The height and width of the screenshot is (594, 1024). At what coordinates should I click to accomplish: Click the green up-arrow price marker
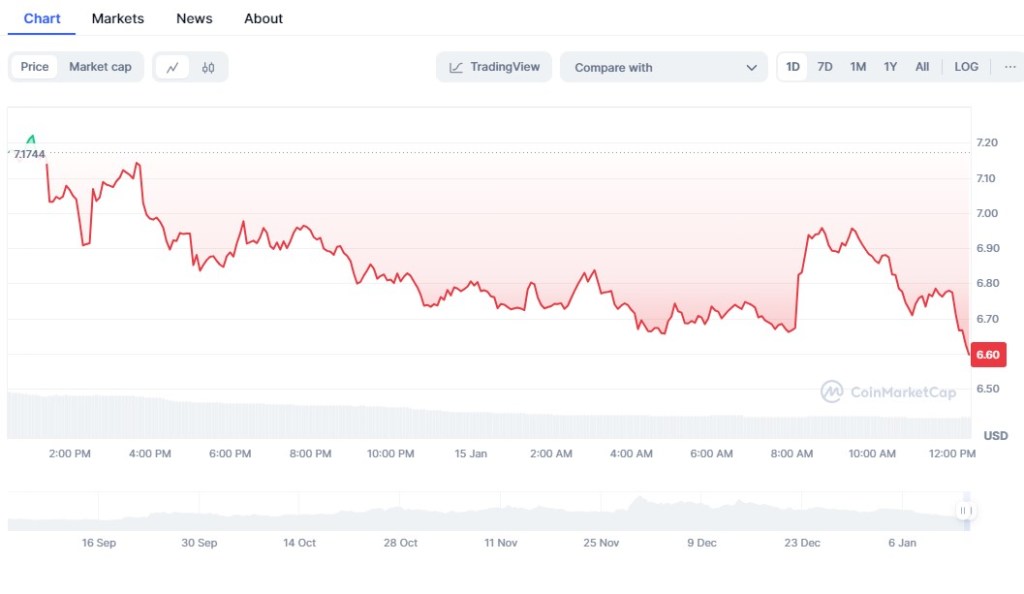point(30,139)
